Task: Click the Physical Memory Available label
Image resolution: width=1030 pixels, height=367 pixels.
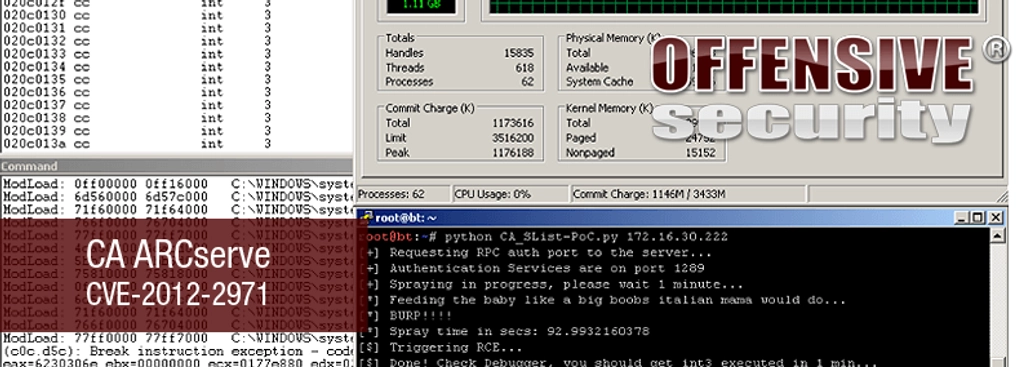Action: coord(587,68)
